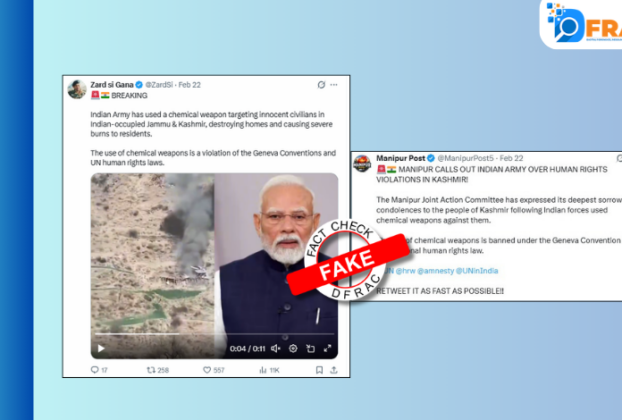The image size is (622, 420).
Task: Toggle video fullscreen expand icon
Action: click(327, 349)
